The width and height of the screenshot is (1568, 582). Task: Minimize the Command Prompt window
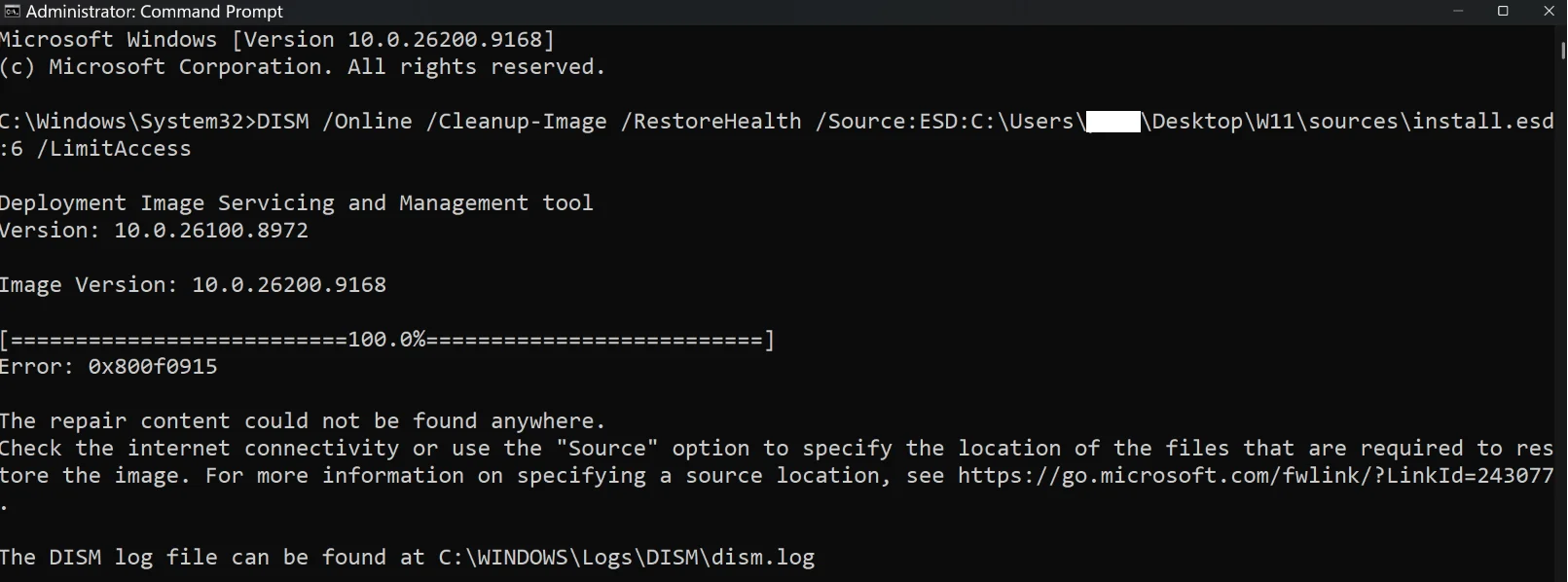[x=1458, y=12]
